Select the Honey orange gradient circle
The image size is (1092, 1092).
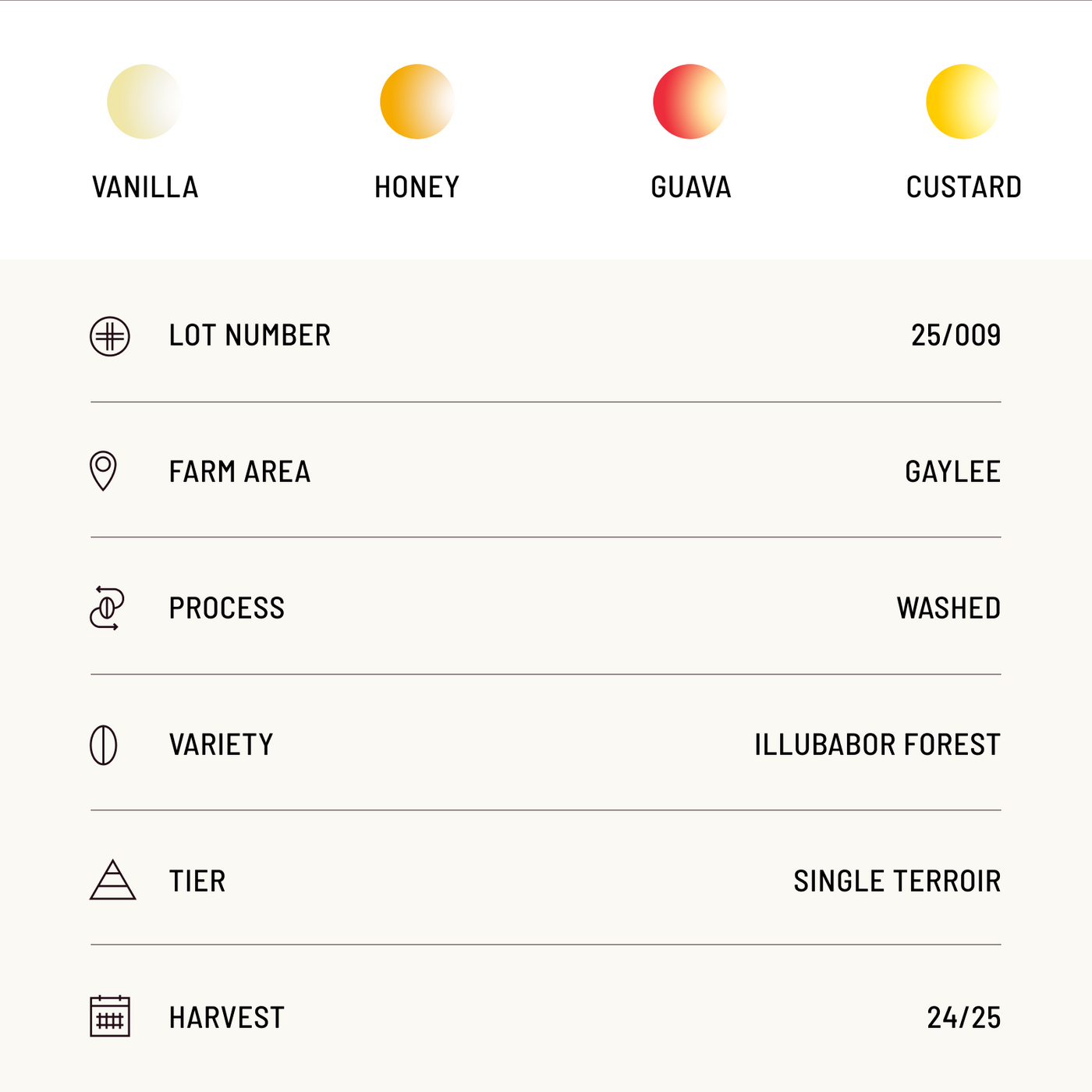[417, 101]
